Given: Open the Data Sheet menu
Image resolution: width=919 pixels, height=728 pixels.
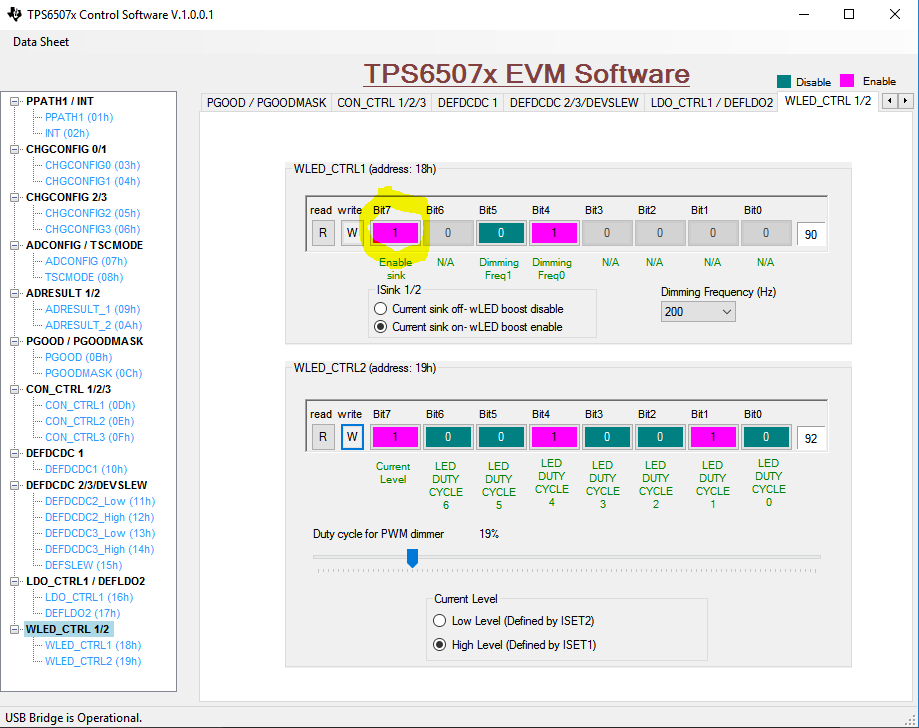Looking at the screenshot, I should tap(41, 42).
